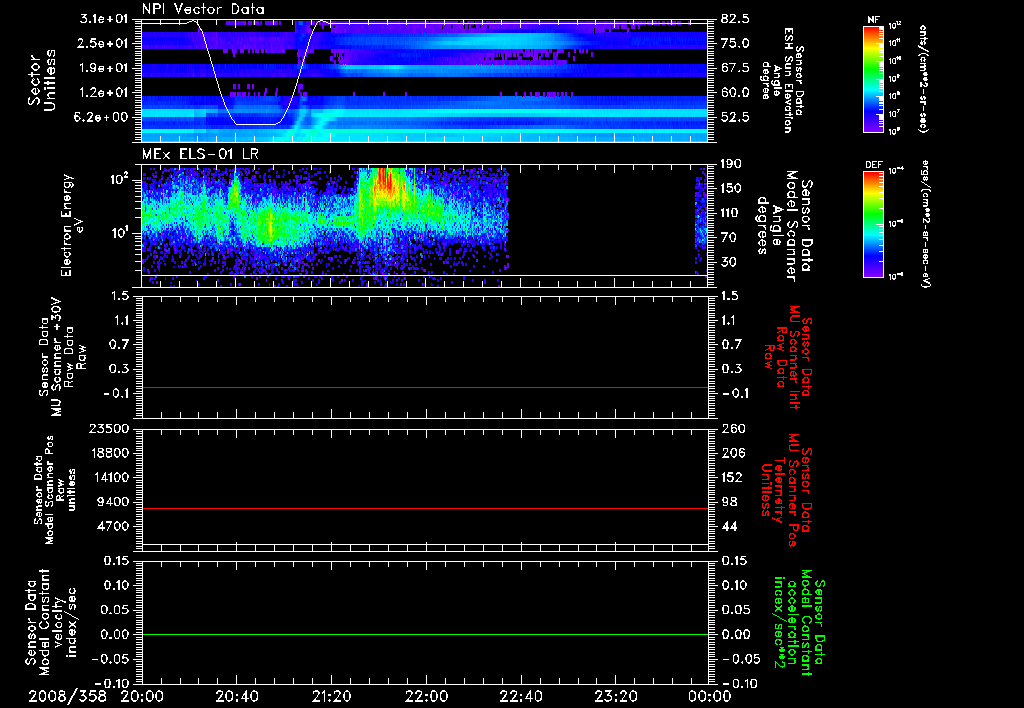This screenshot has height=708, width=1024.
Task: Click the "60.0" elevation angle tick
Action: 735,92
